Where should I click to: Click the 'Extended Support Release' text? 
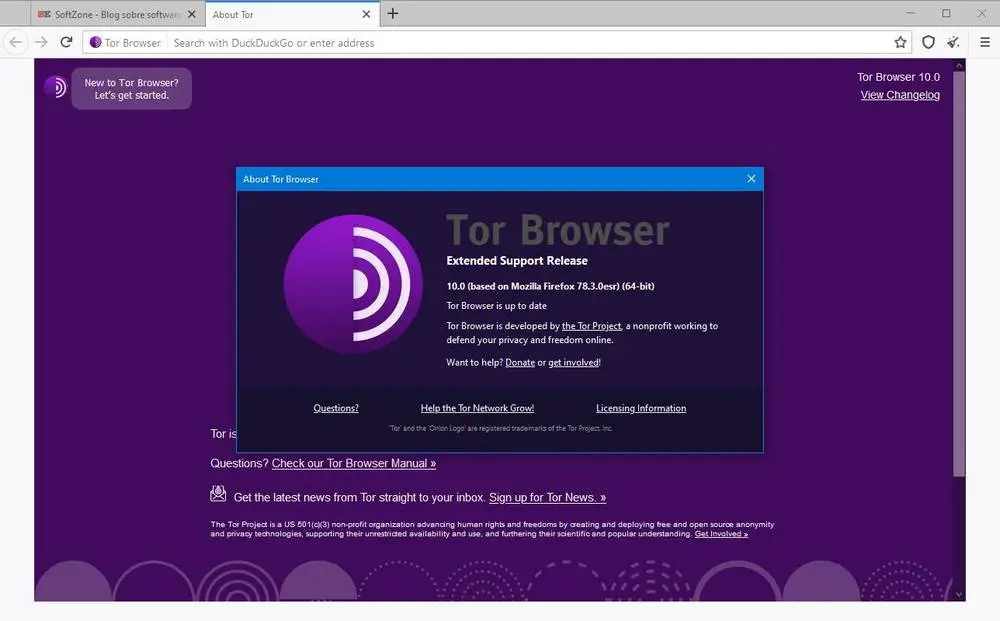click(x=517, y=261)
